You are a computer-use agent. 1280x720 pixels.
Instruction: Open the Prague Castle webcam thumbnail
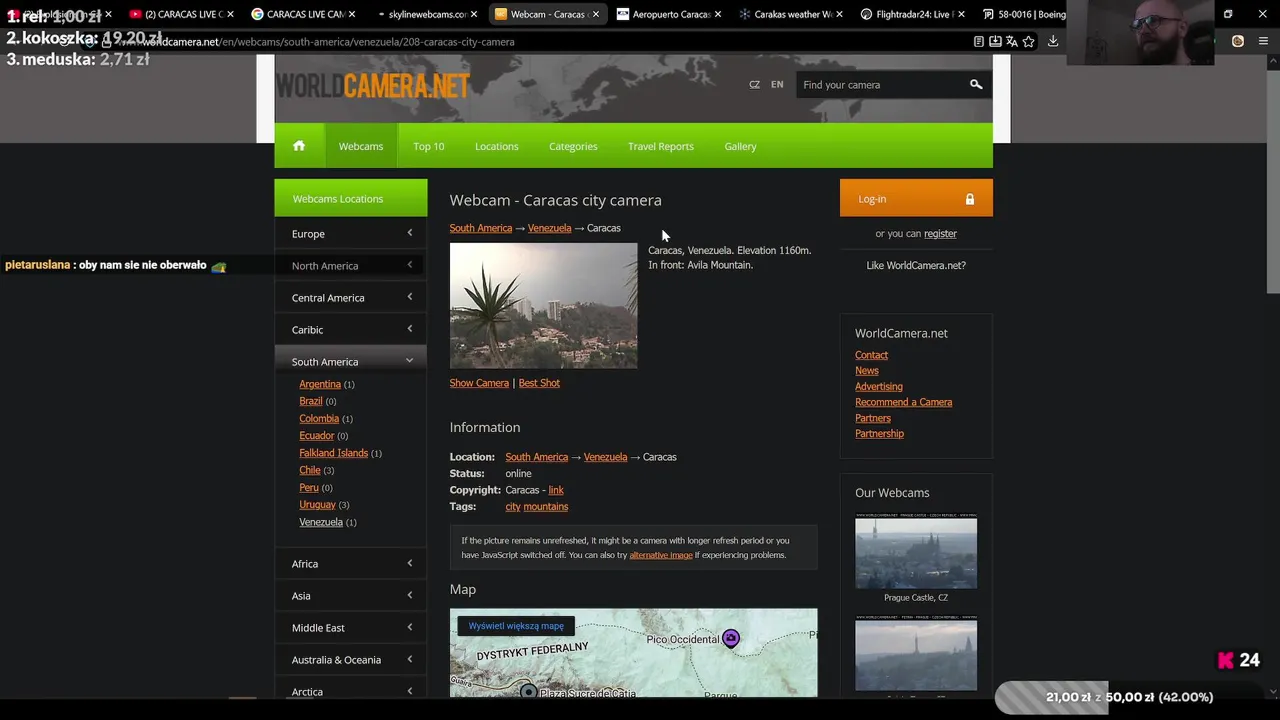(916, 553)
